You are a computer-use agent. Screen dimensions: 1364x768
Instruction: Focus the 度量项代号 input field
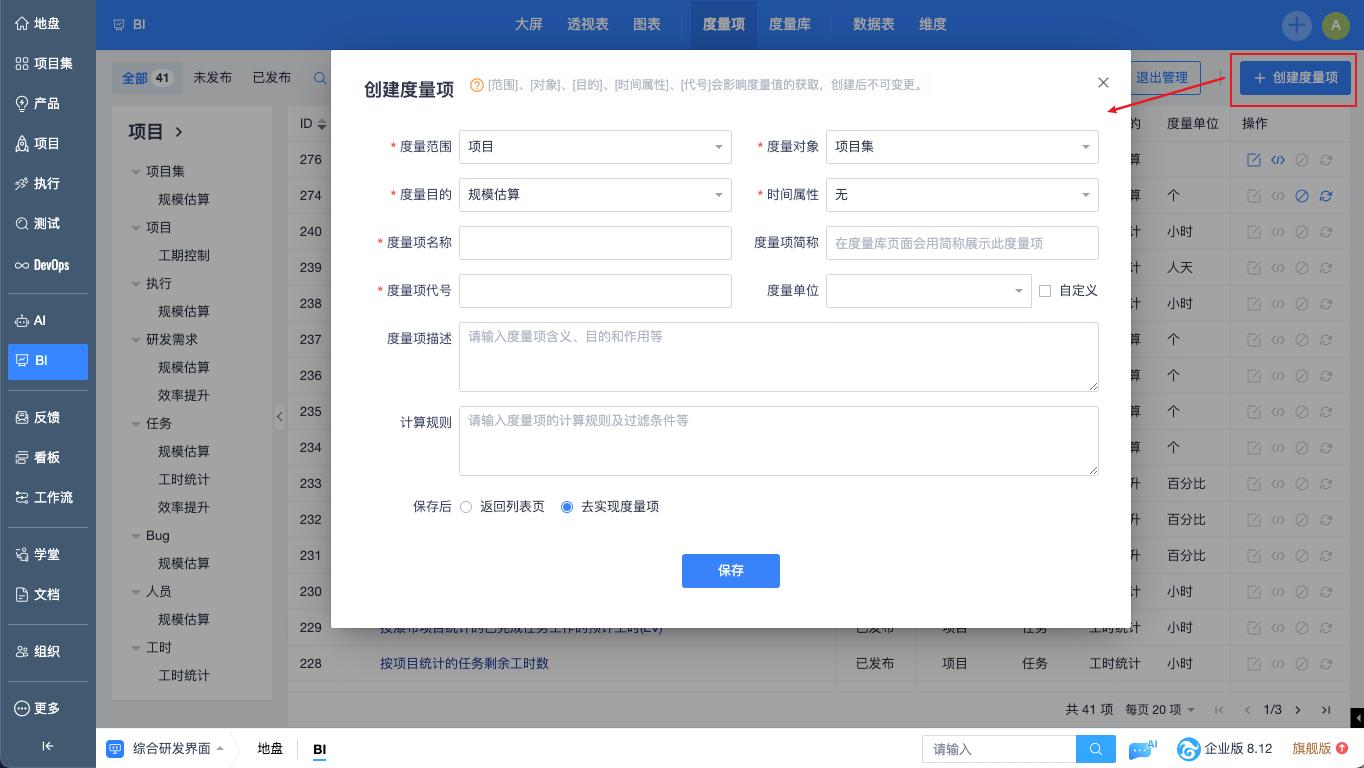pyautogui.click(x=595, y=291)
